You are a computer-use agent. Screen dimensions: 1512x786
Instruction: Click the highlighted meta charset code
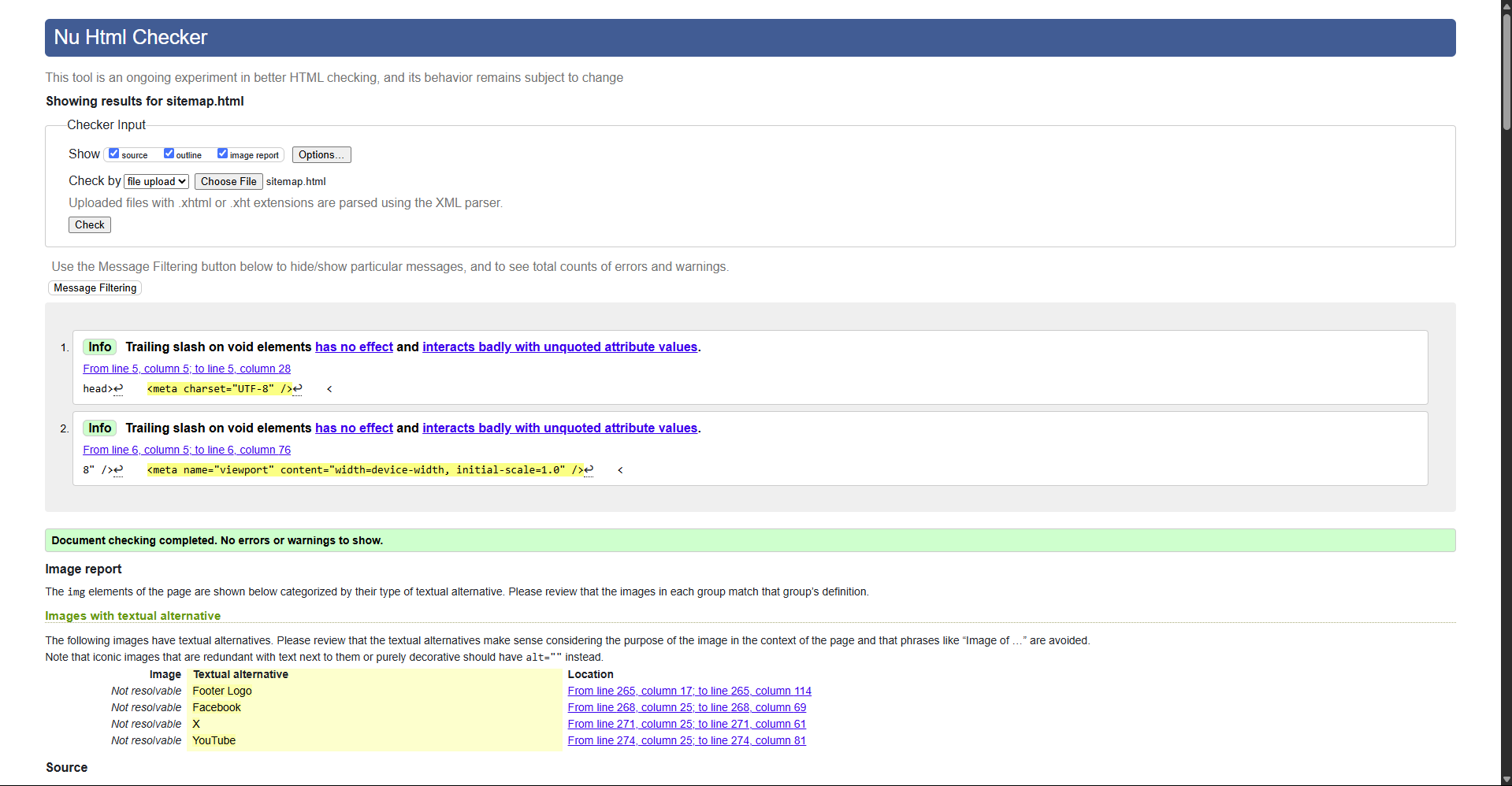pos(219,389)
